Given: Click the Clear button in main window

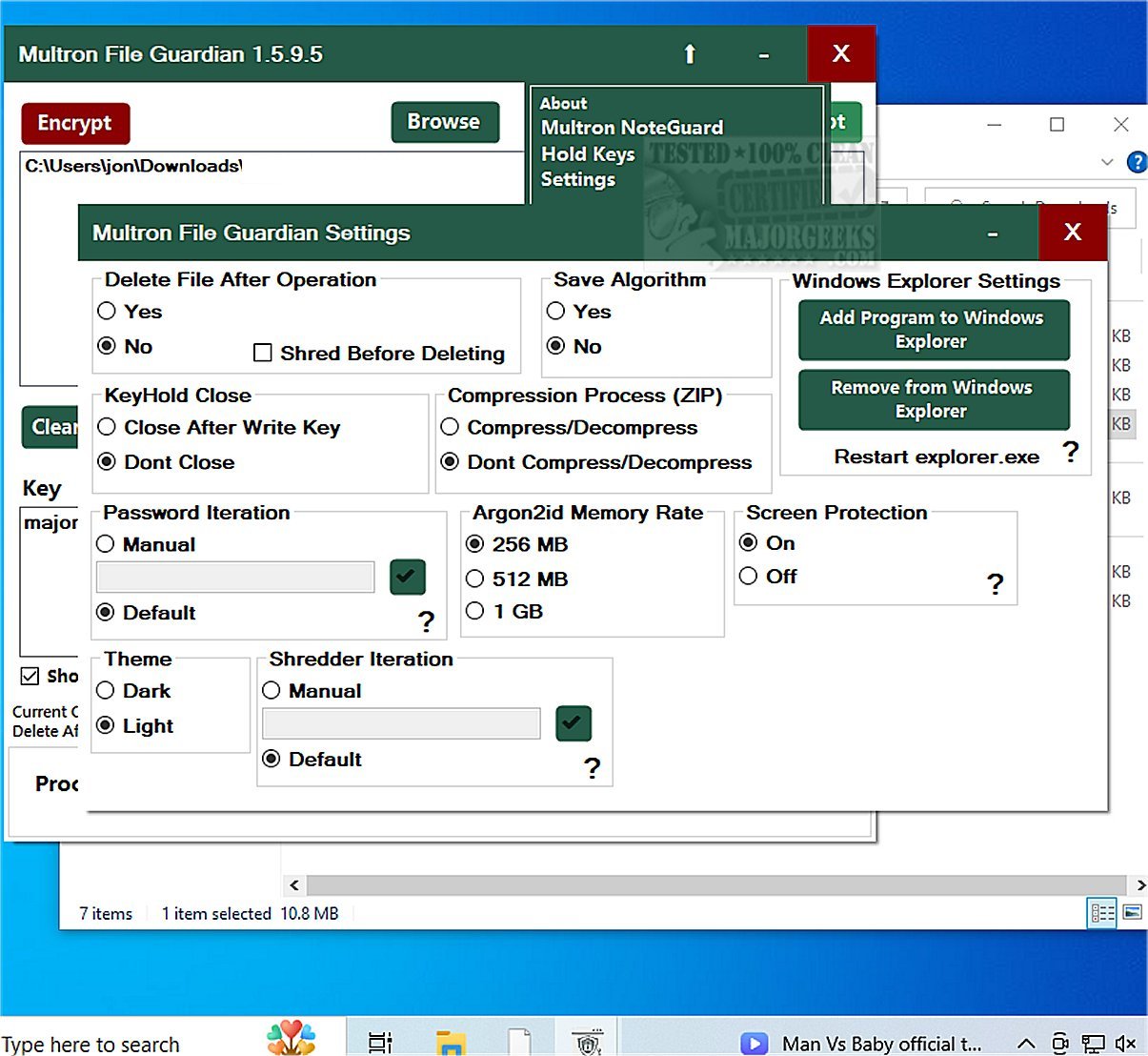Looking at the screenshot, I should pyautogui.click(x=50, y=427).
